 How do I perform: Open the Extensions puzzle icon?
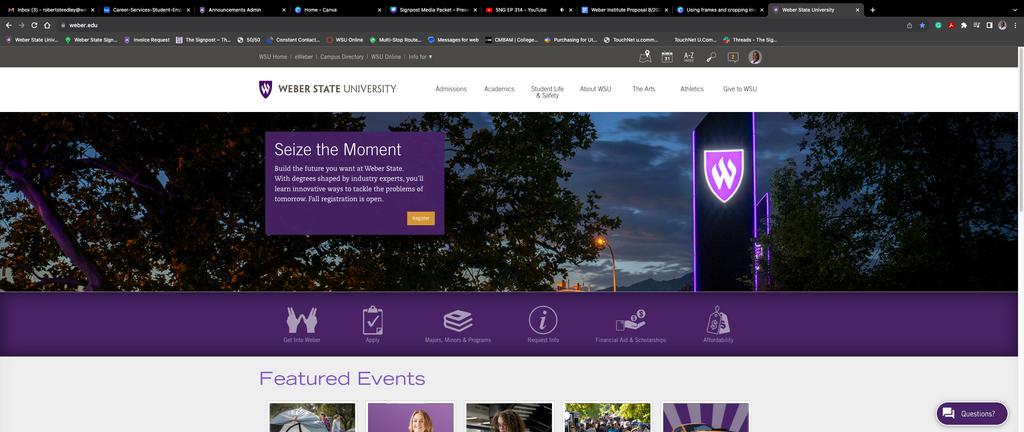963,25
